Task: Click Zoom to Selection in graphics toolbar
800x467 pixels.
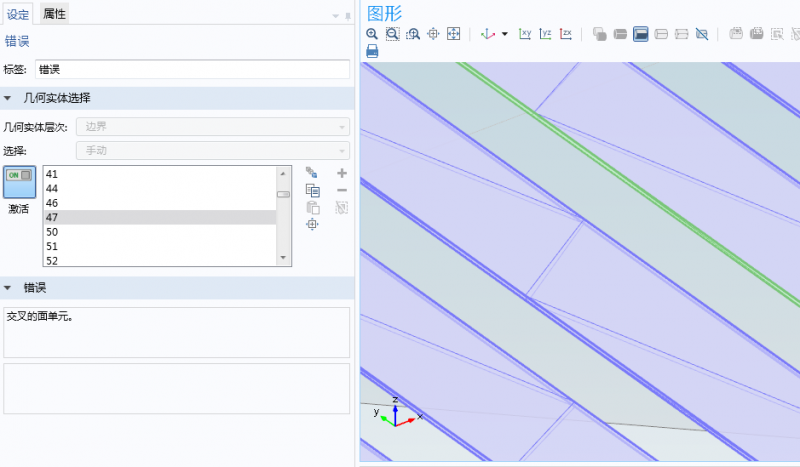Action: pos(433,34)
